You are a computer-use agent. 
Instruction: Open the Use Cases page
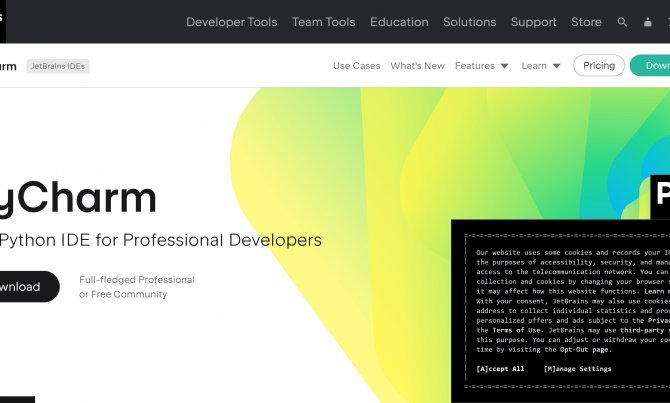356,66
